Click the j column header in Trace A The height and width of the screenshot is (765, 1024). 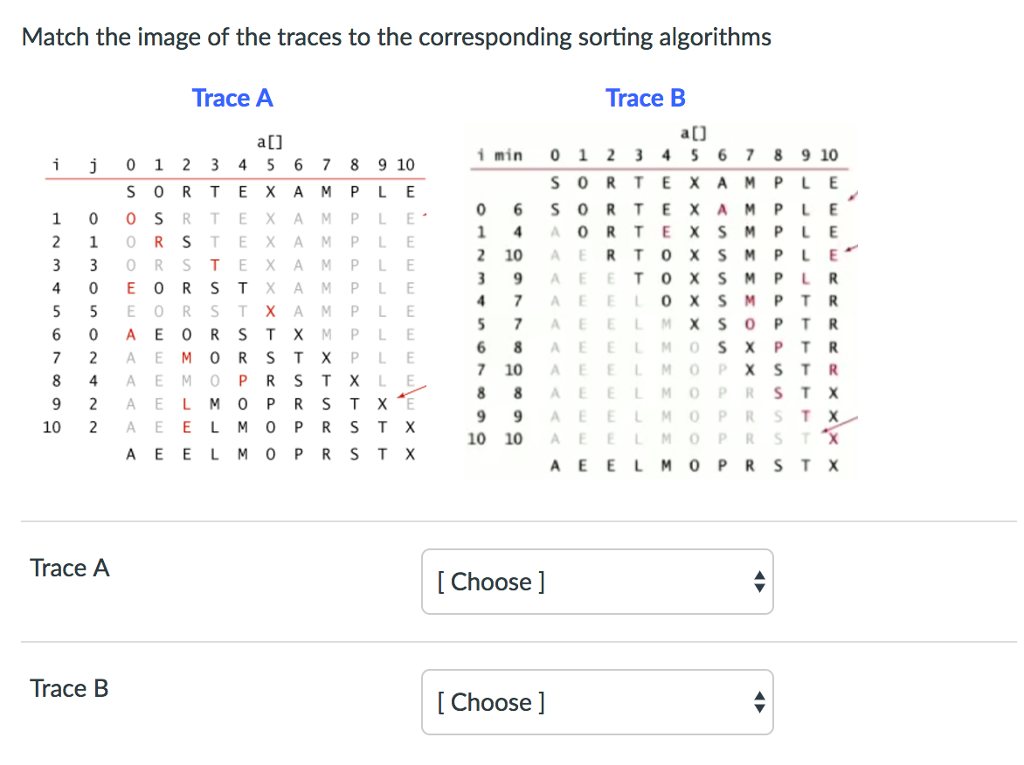93,165
